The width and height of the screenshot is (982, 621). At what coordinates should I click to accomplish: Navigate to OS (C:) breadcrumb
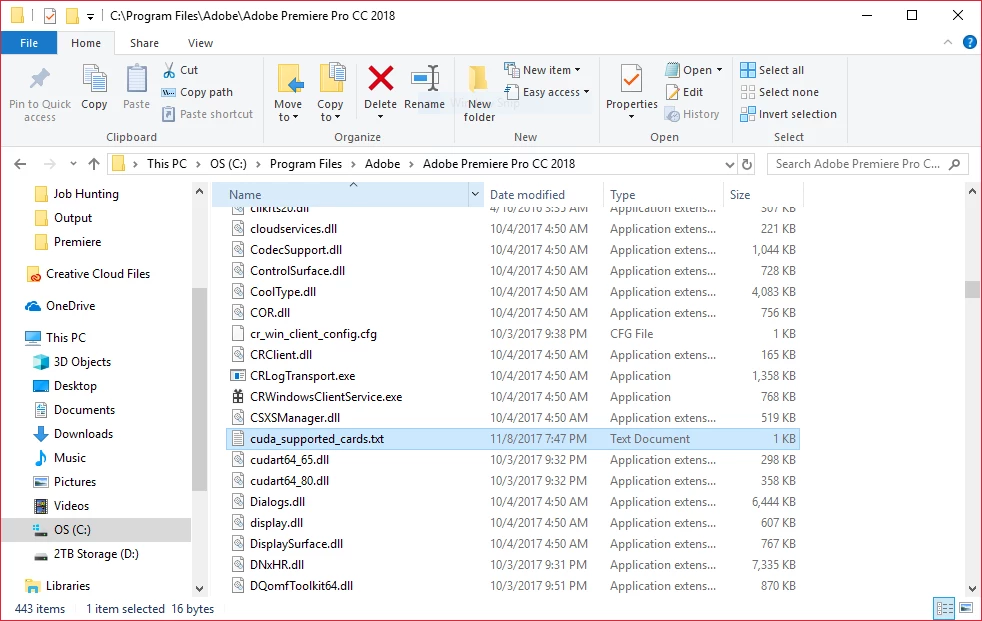point(228,164)
